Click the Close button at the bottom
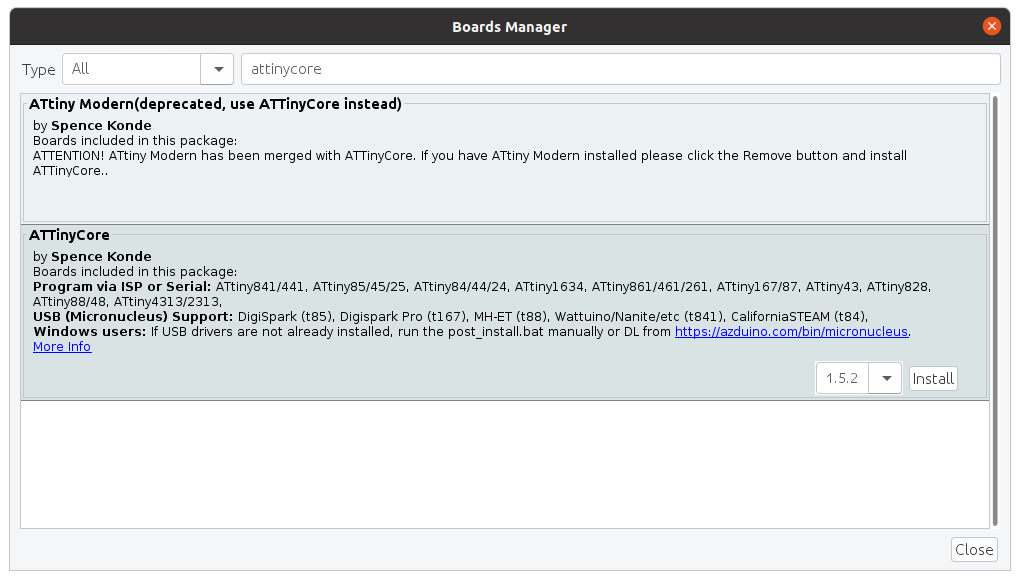Viewport: 1020px width, 580px height. coord(974,549)
